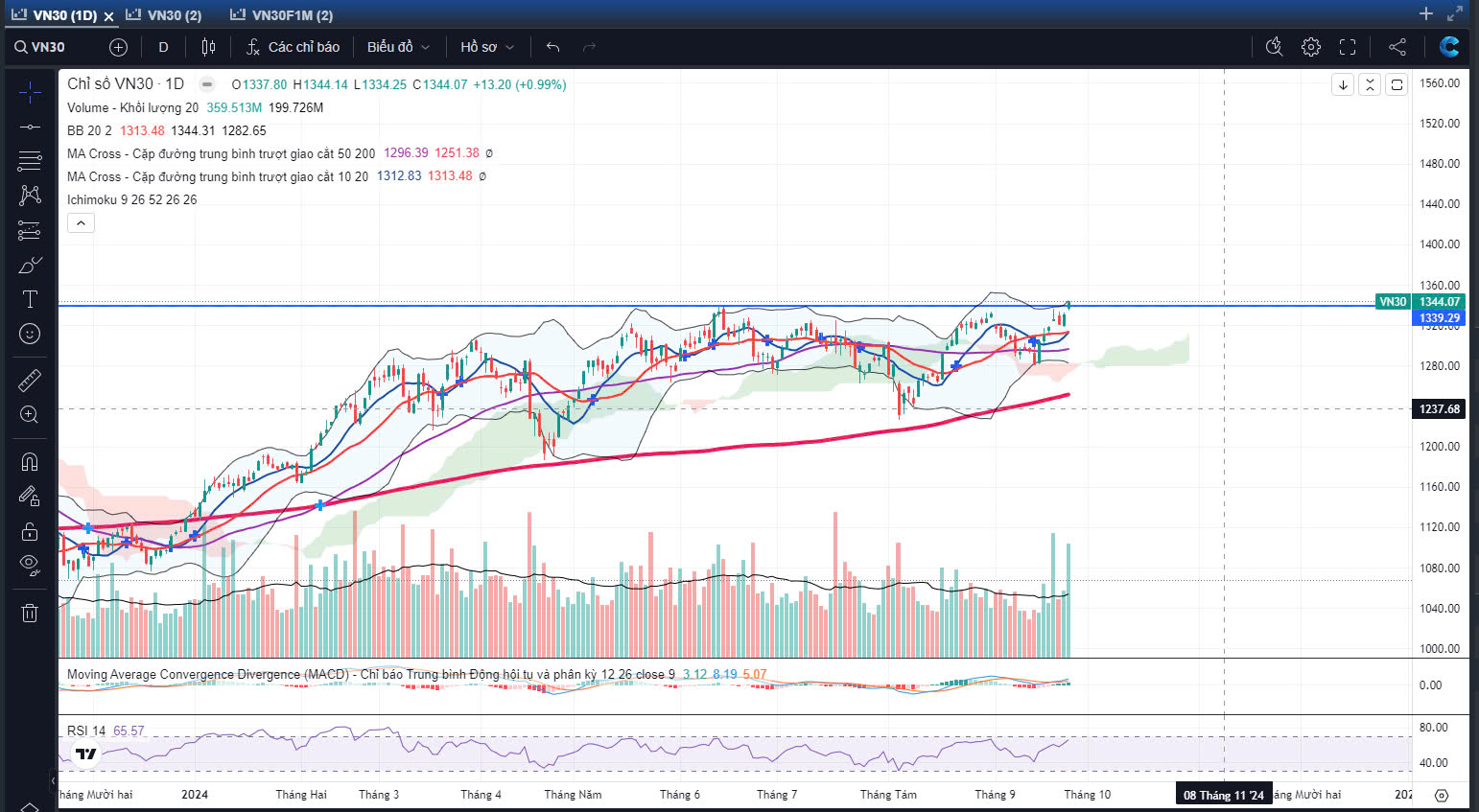Move pane down with arrow button

(1343, 85)
